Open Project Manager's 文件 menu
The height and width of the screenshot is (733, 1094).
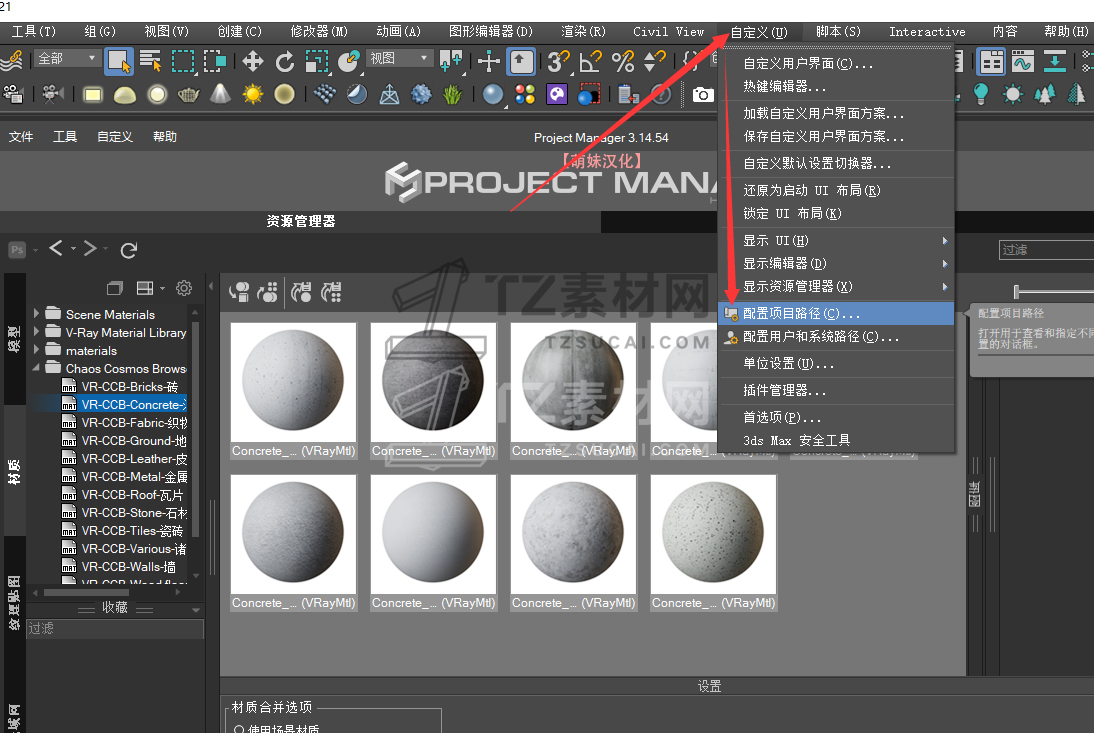pyautogui.click(x=21, y=137)
